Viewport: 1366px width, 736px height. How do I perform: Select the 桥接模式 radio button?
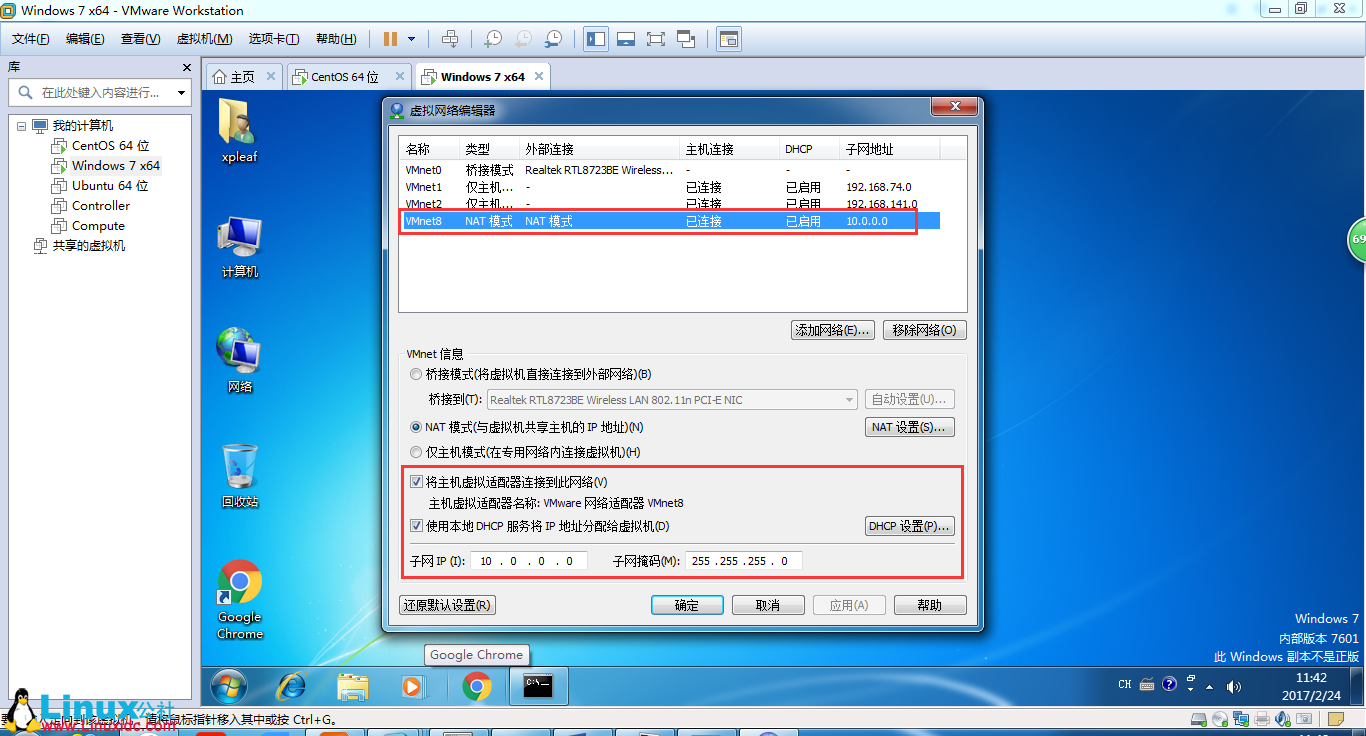(416, 374)
